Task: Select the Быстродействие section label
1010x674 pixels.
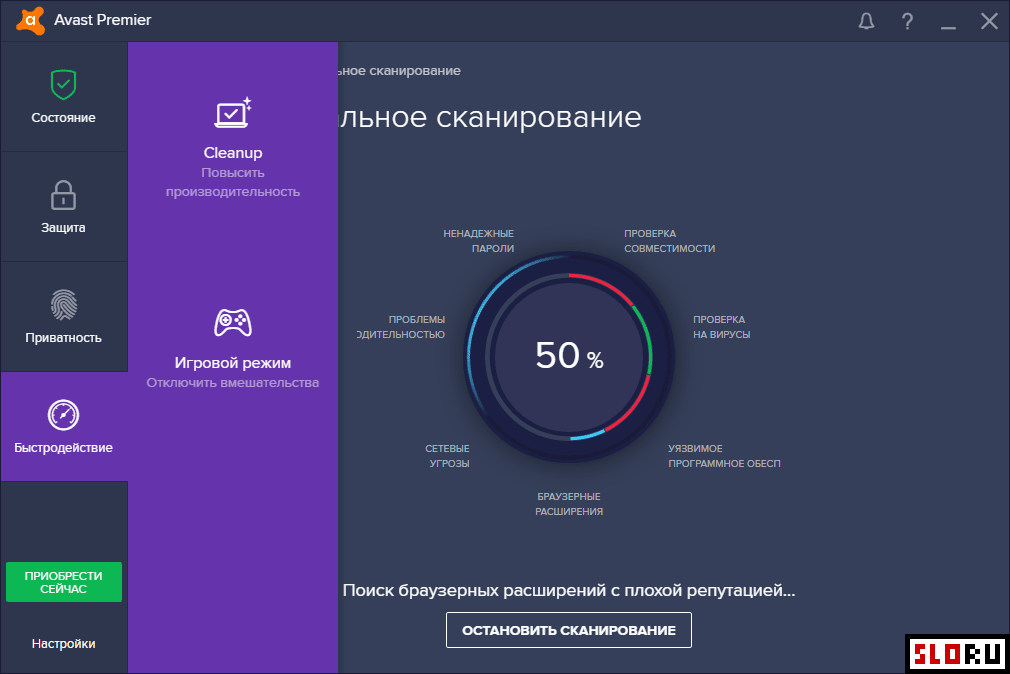Action: [x=63, y=448]
